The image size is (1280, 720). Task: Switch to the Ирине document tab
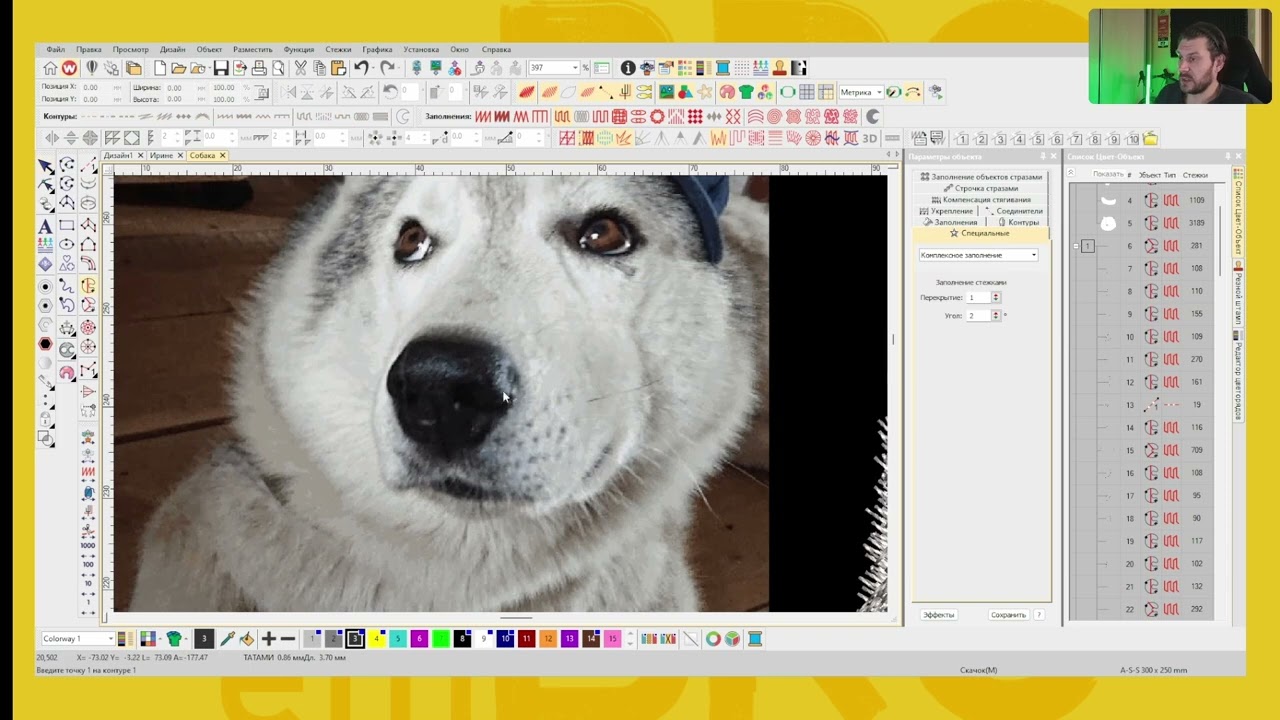(x=161, y=156)
